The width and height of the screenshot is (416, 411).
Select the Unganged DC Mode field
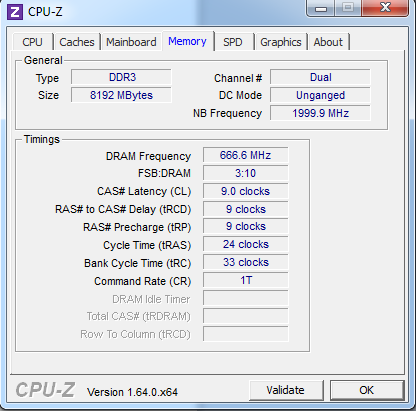pos(320,95)
